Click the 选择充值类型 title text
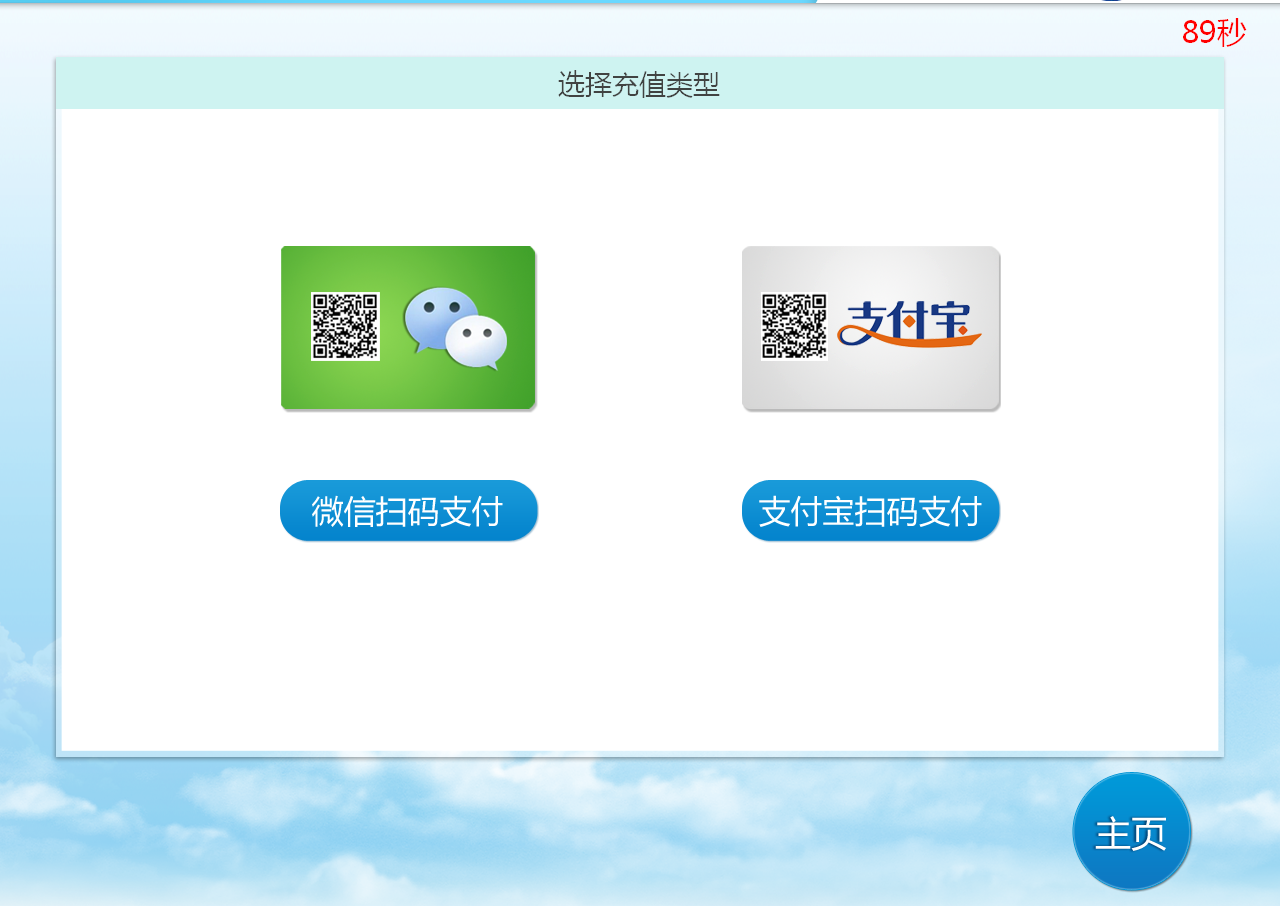Viewport: 1280px width, 906px height. click(639, 85)
